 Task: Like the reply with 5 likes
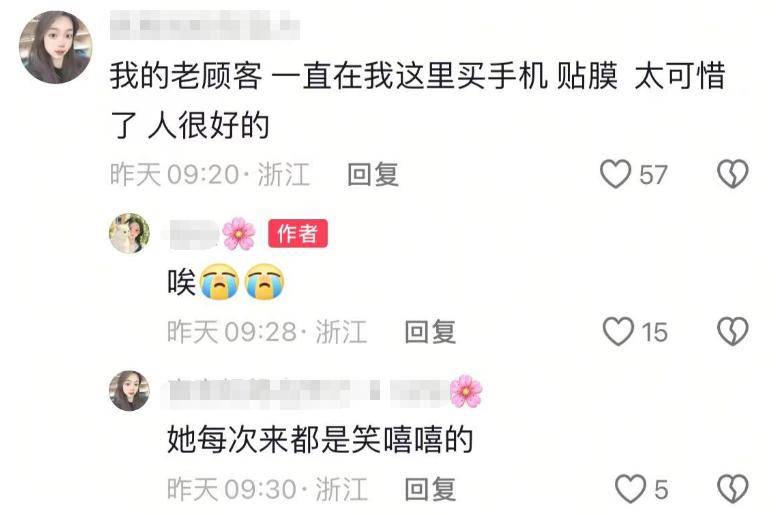(x=630, y=488)
